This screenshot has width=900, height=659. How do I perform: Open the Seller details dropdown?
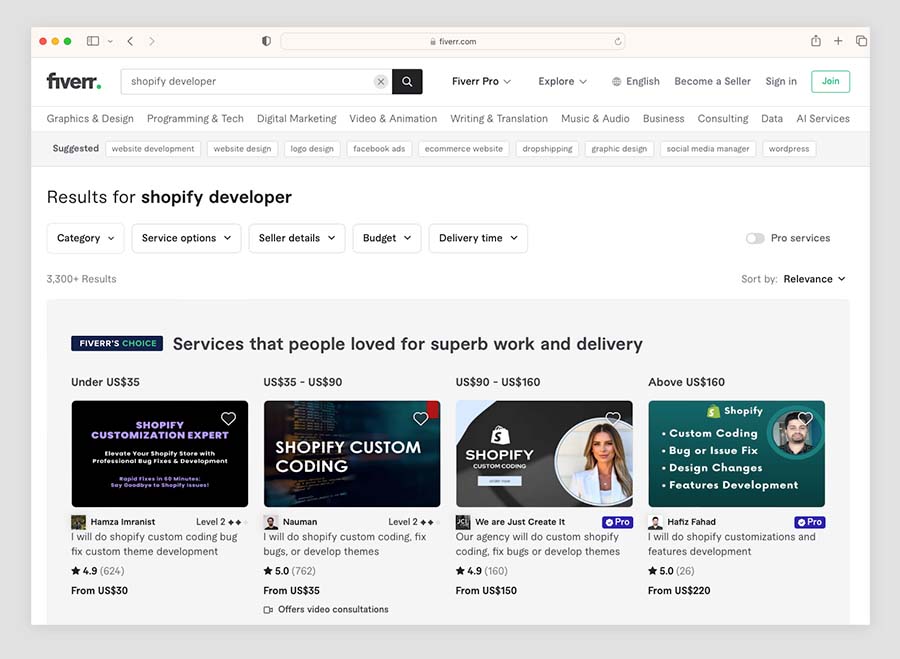(297, 238)
